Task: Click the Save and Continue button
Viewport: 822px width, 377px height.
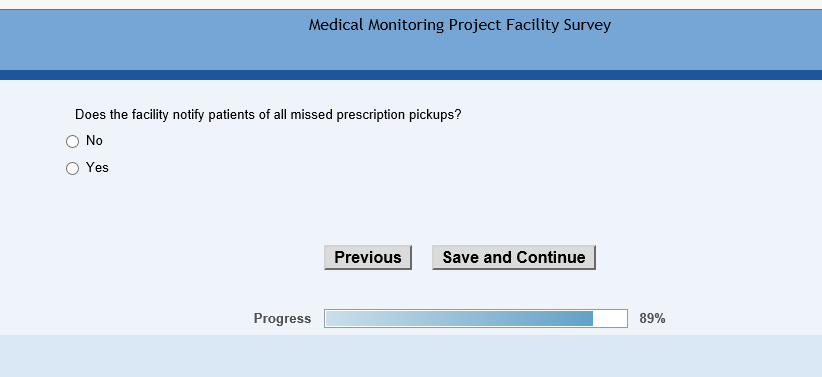Action: point(514,257)
